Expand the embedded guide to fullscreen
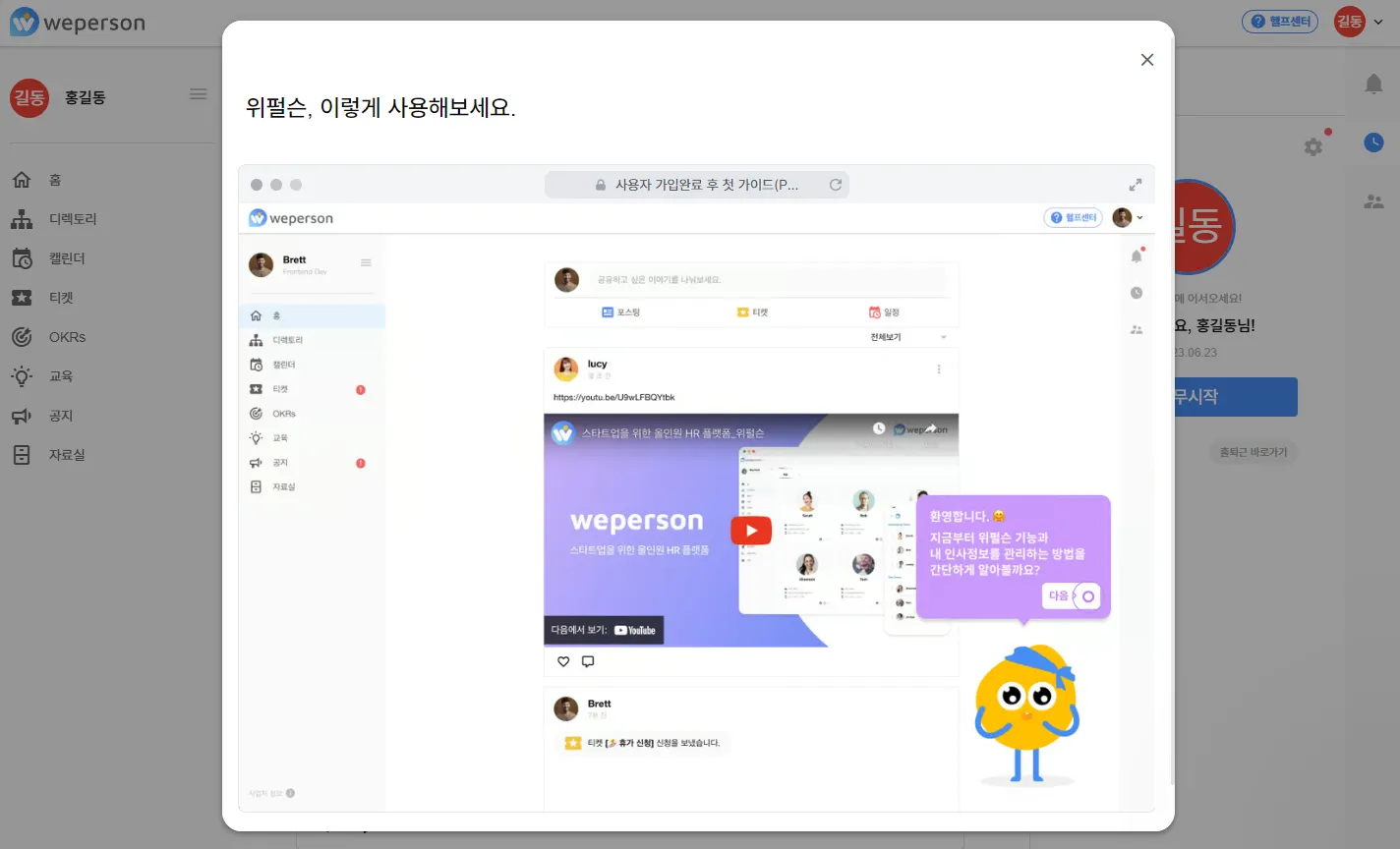Screen dimensions: 1400x849 click(x=1135, y=185)
